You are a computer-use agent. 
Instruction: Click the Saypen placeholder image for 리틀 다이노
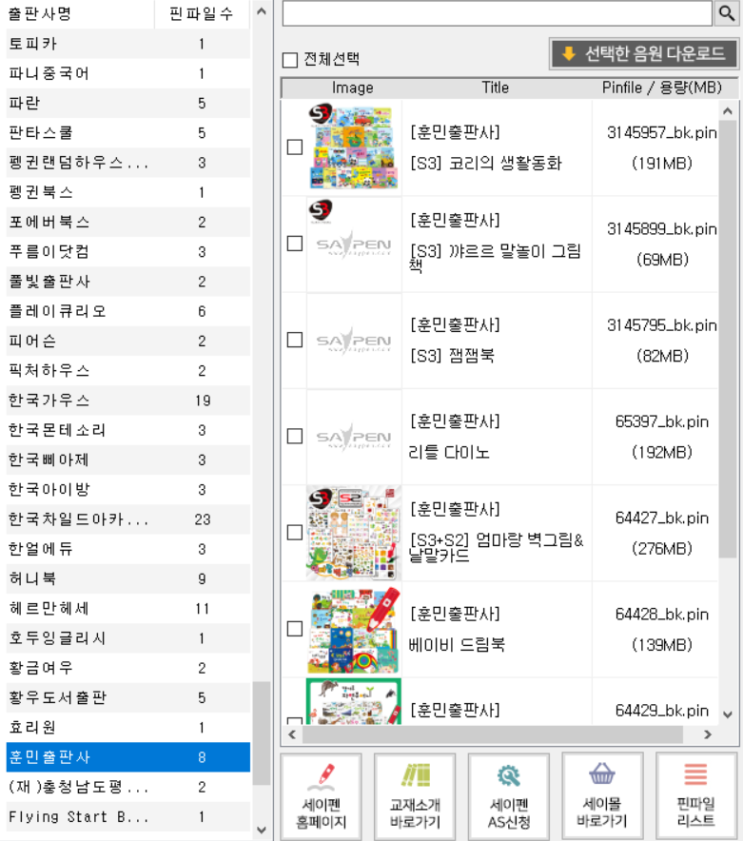point(354,437)
